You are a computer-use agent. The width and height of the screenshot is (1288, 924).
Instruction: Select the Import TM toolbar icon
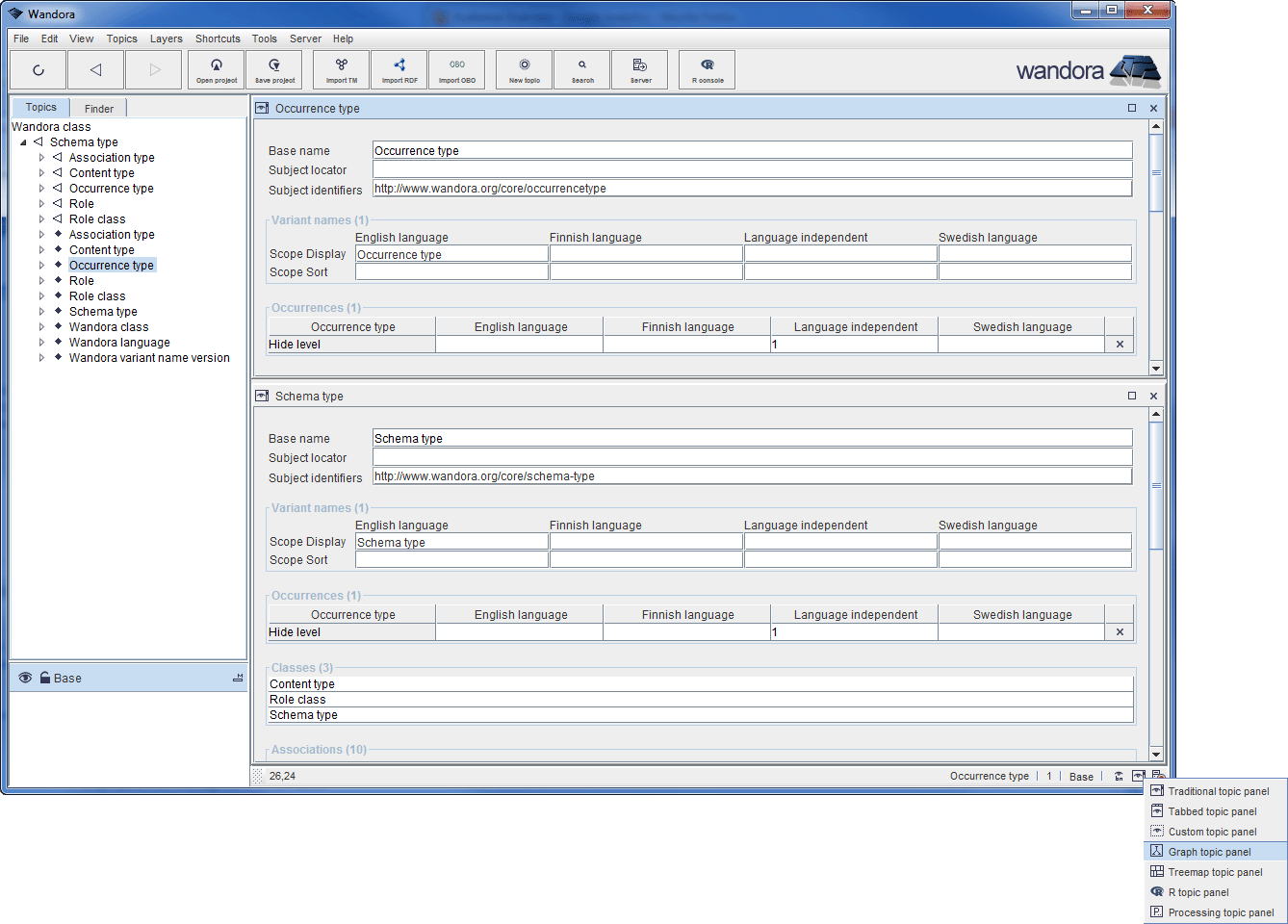[x=341, y=69]
